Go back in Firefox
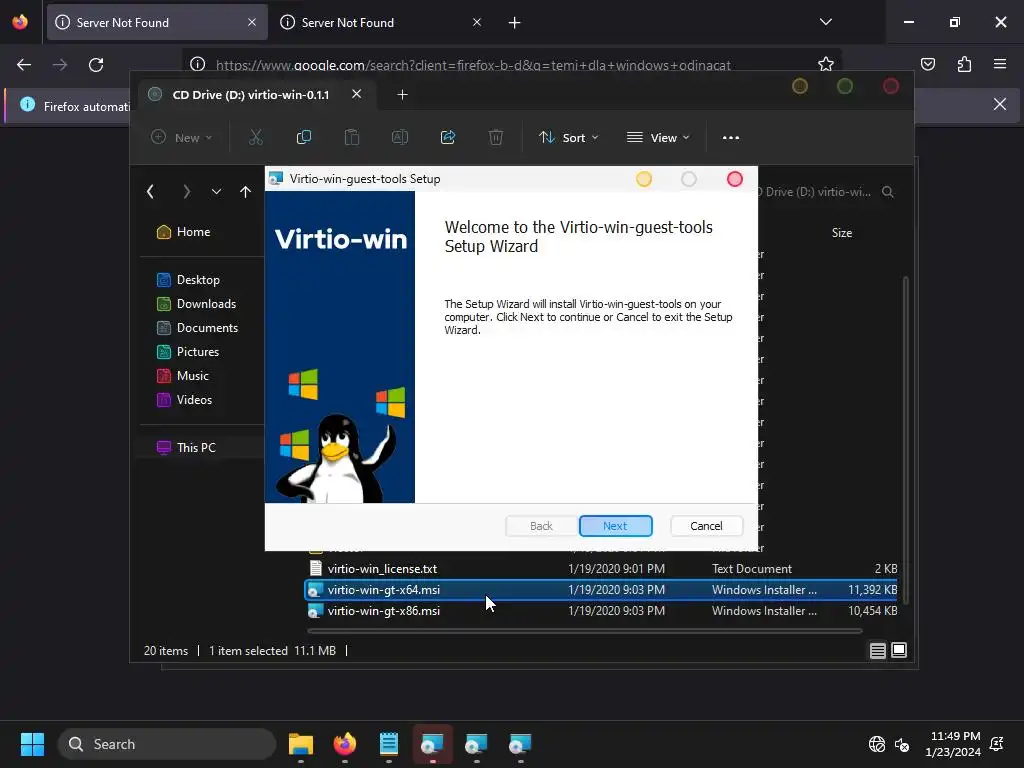 [24, 65]
